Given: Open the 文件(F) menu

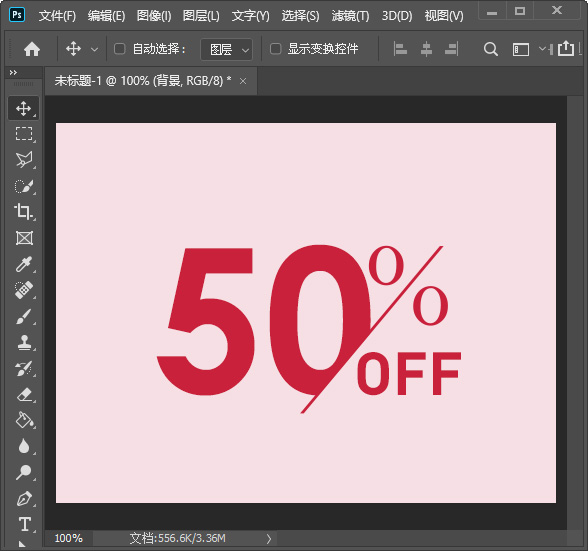Looking at the screenshot, I should tap(57, 16).
